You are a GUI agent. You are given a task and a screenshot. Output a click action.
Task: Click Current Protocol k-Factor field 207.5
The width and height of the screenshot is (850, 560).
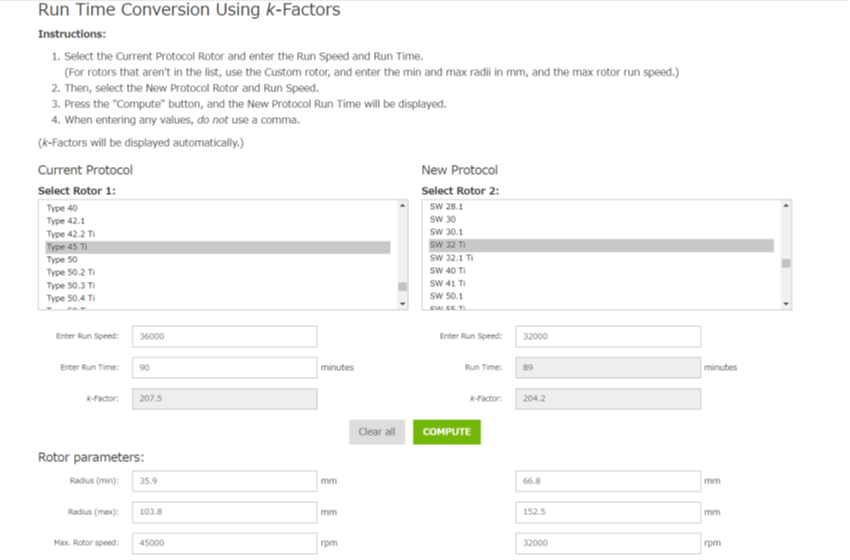tap(224, 398)
